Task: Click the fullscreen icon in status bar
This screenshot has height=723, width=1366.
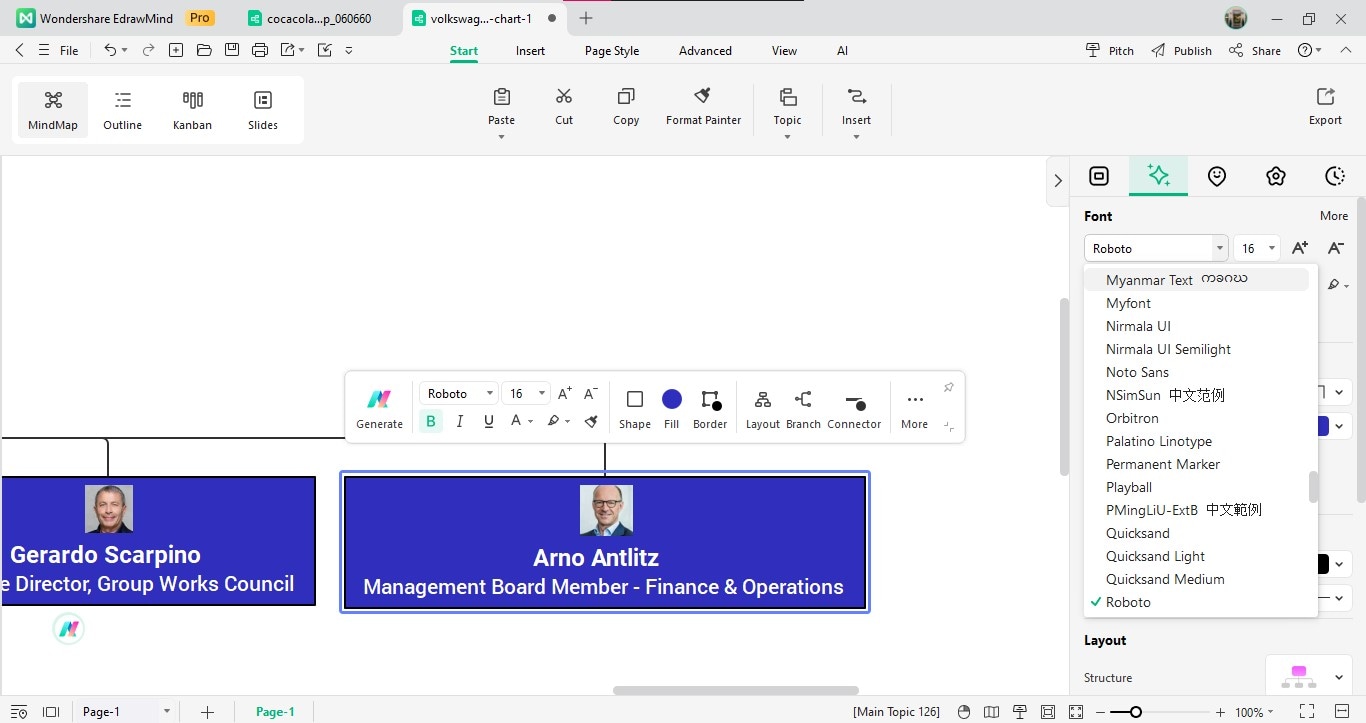Action: (1306, 712)
